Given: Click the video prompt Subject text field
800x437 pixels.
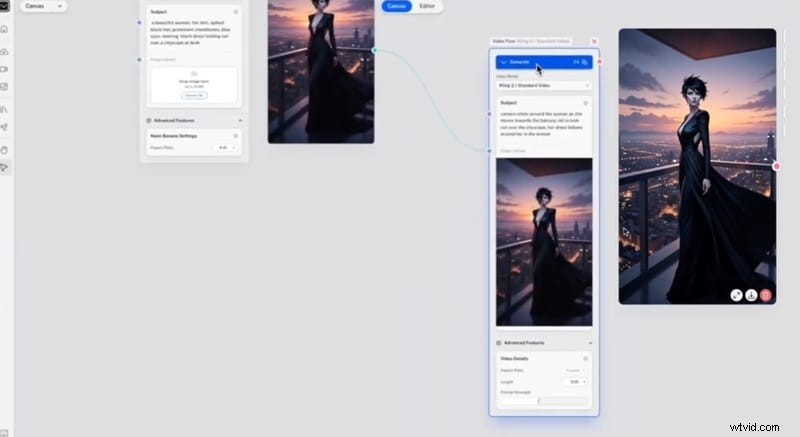Looking at the screenshot, I should [544, 127].
